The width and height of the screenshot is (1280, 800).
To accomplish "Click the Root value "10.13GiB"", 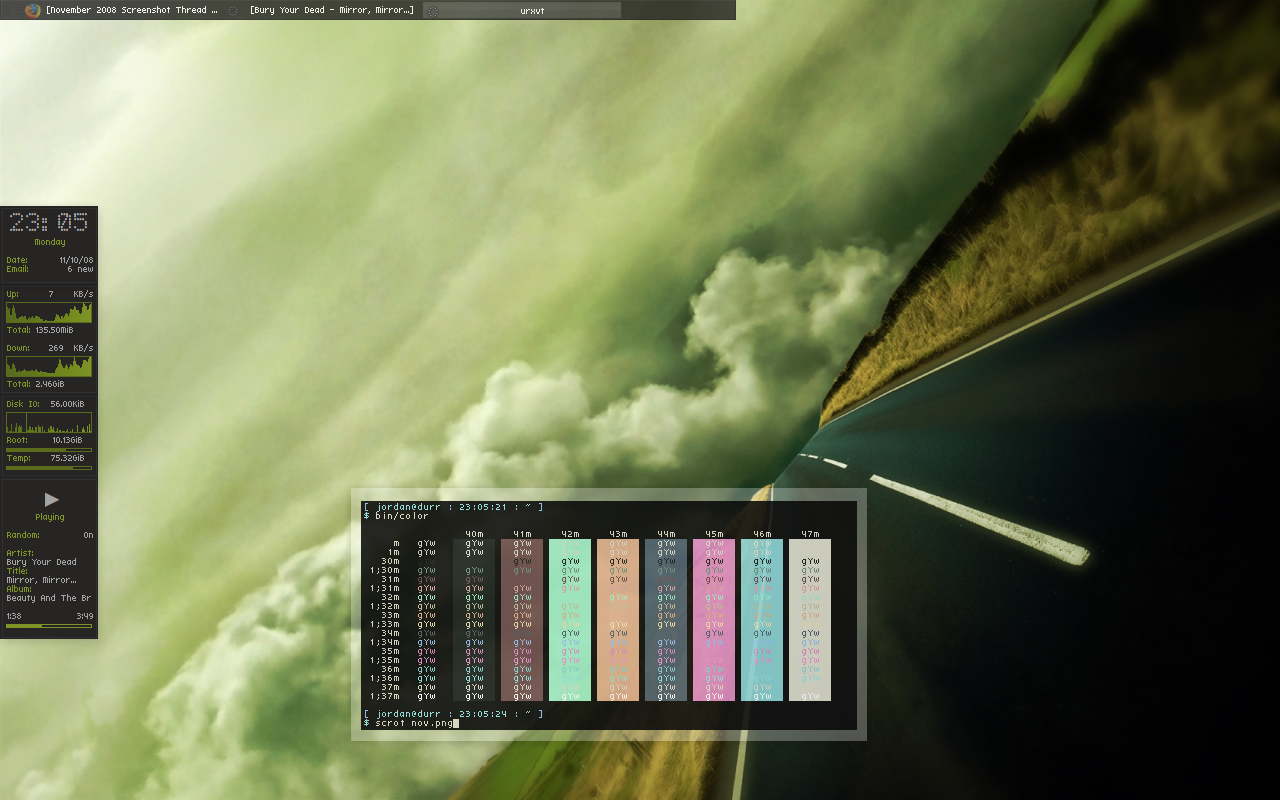I will pos(67,440).
